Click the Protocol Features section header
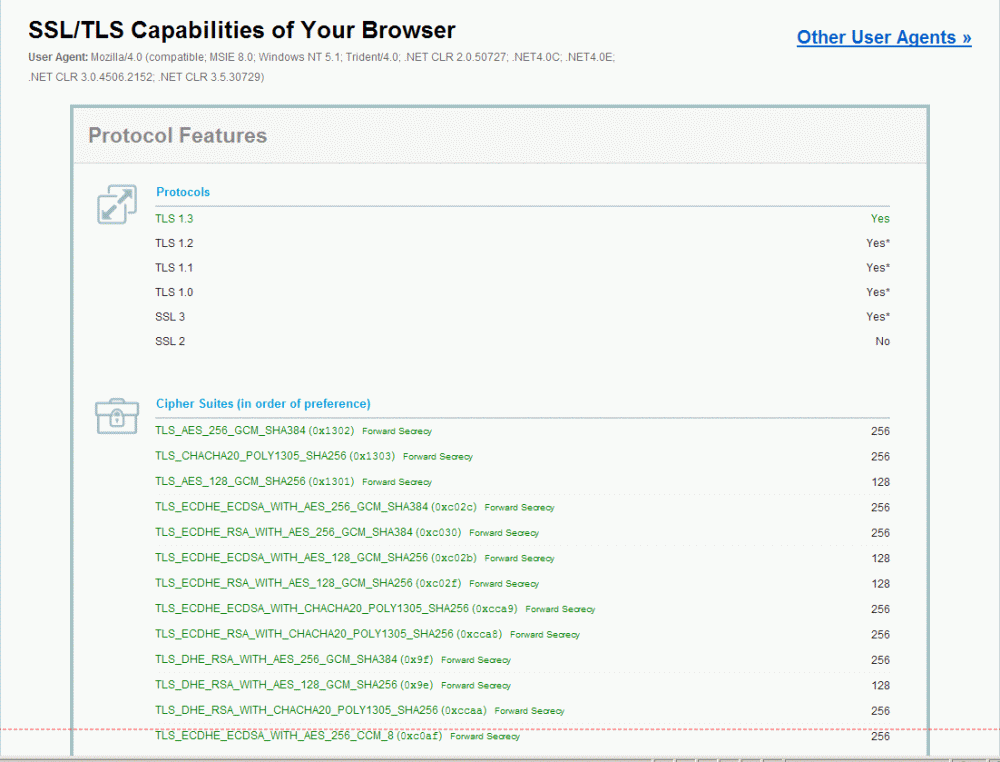The image size is (1000, 762). pyautogui.click(x=178, y=136)
